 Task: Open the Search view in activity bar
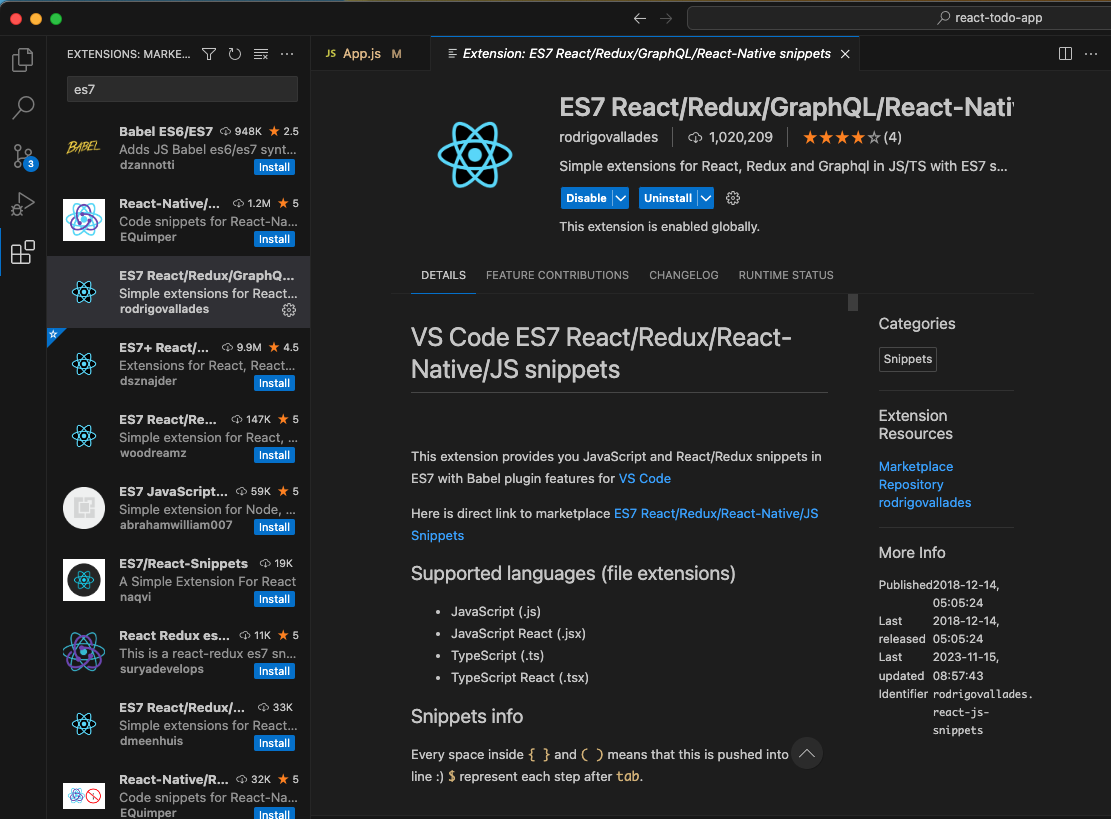[x=23, y=108]
